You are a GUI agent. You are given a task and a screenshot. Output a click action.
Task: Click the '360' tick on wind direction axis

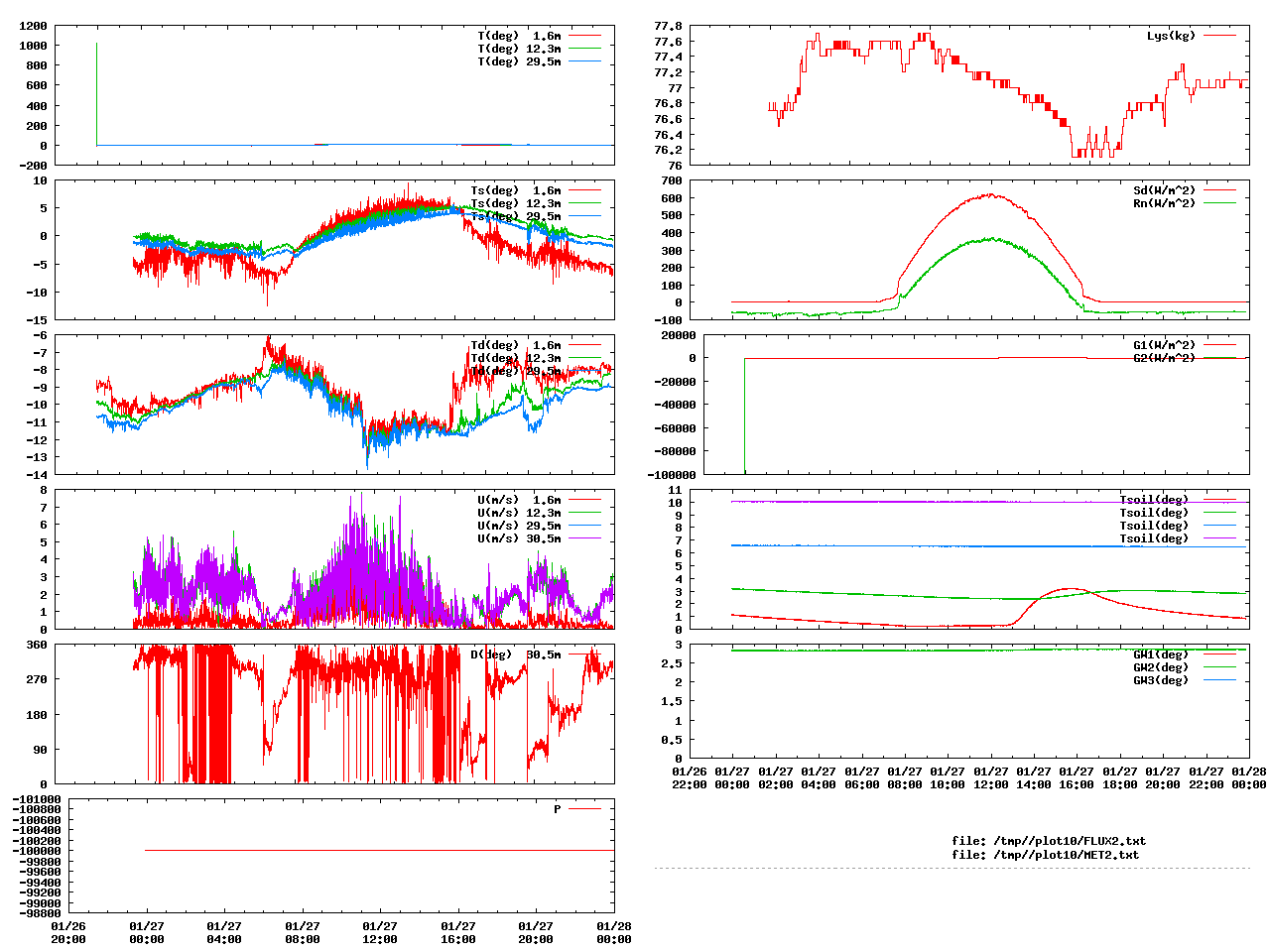(x=37, y=645)
